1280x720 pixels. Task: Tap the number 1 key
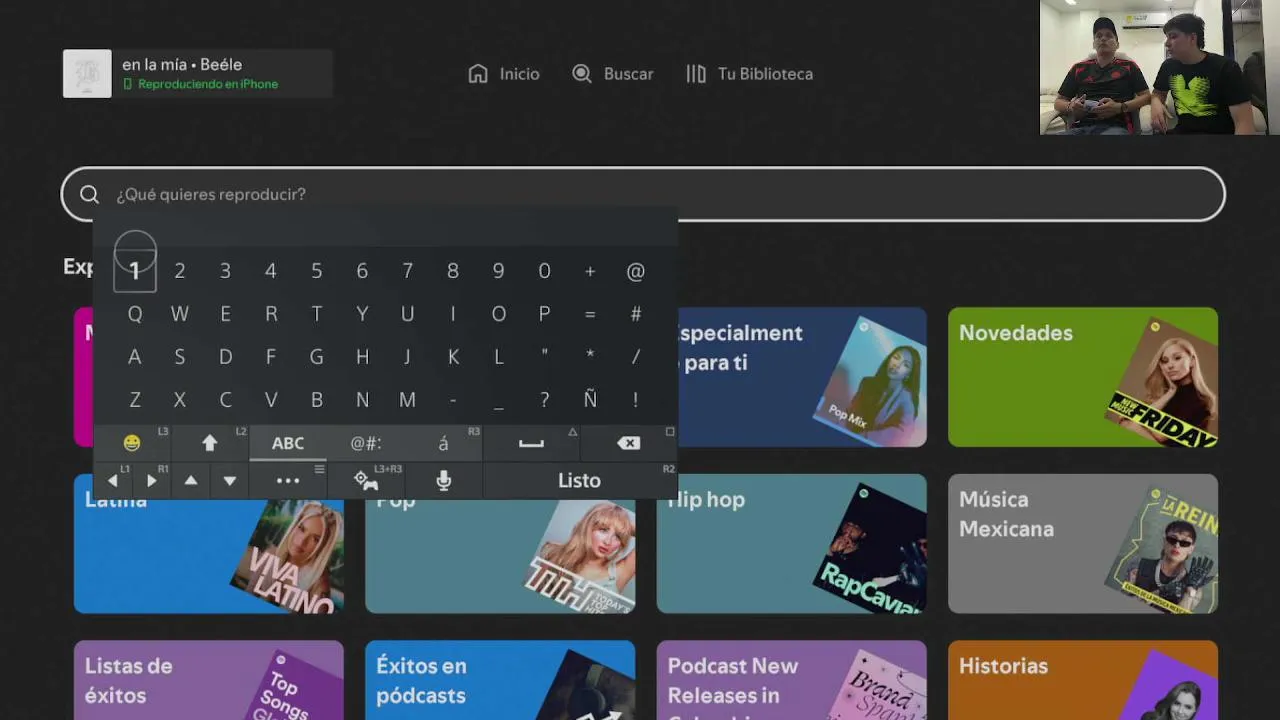134,271
